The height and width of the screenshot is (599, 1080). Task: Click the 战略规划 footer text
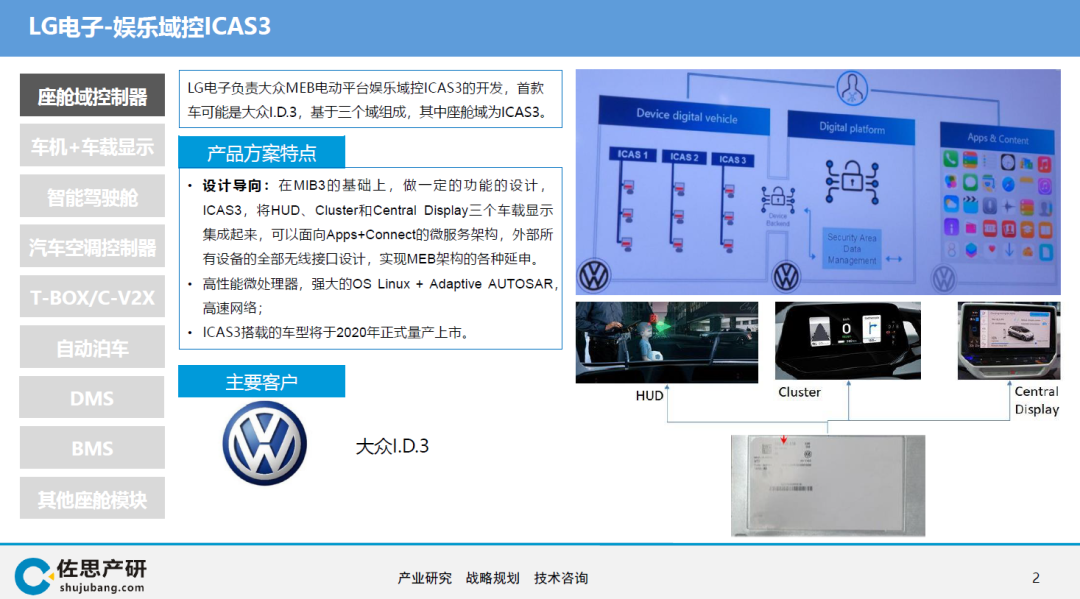pos(492,578)
